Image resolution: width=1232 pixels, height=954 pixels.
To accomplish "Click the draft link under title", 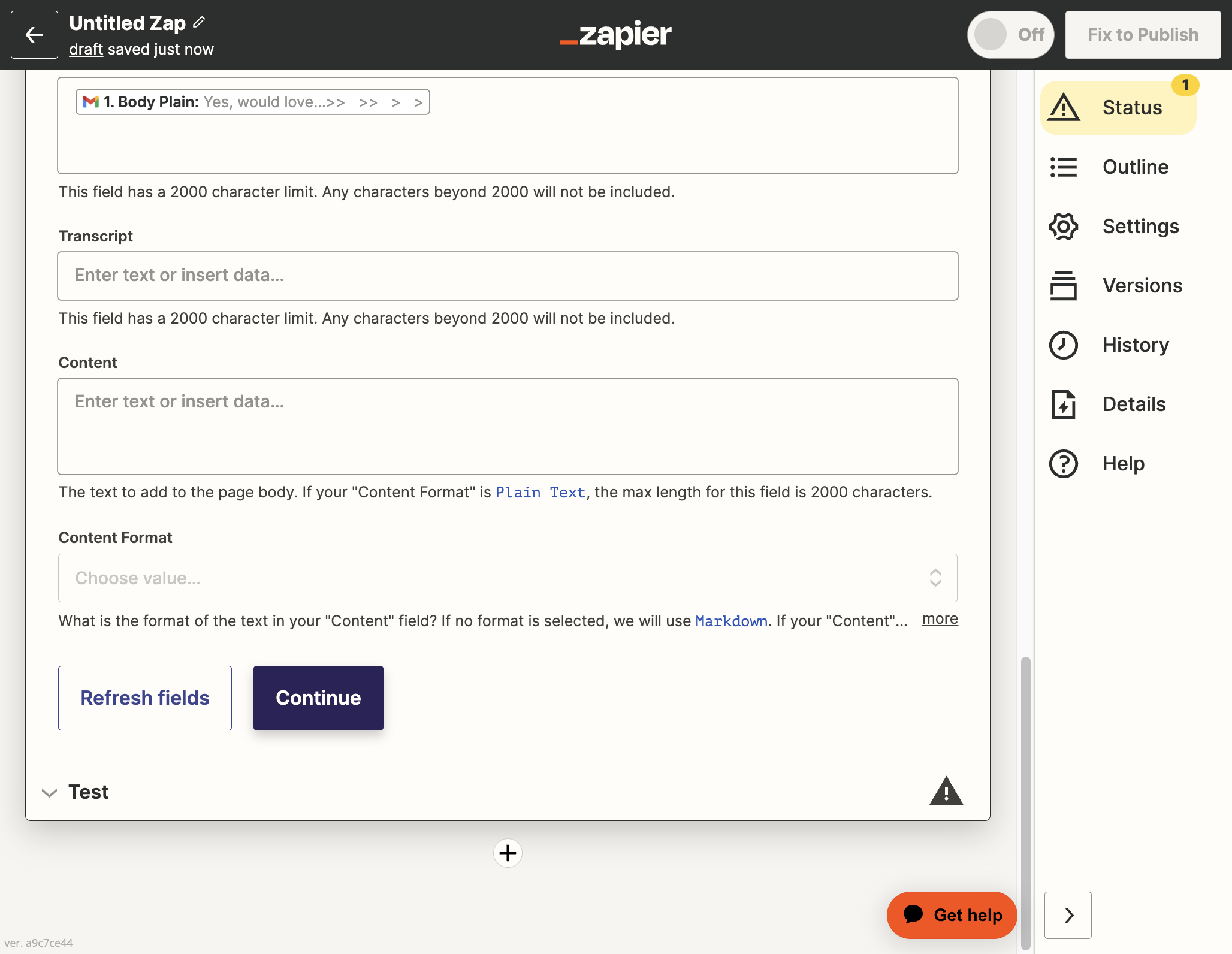I will coord(86,49).
